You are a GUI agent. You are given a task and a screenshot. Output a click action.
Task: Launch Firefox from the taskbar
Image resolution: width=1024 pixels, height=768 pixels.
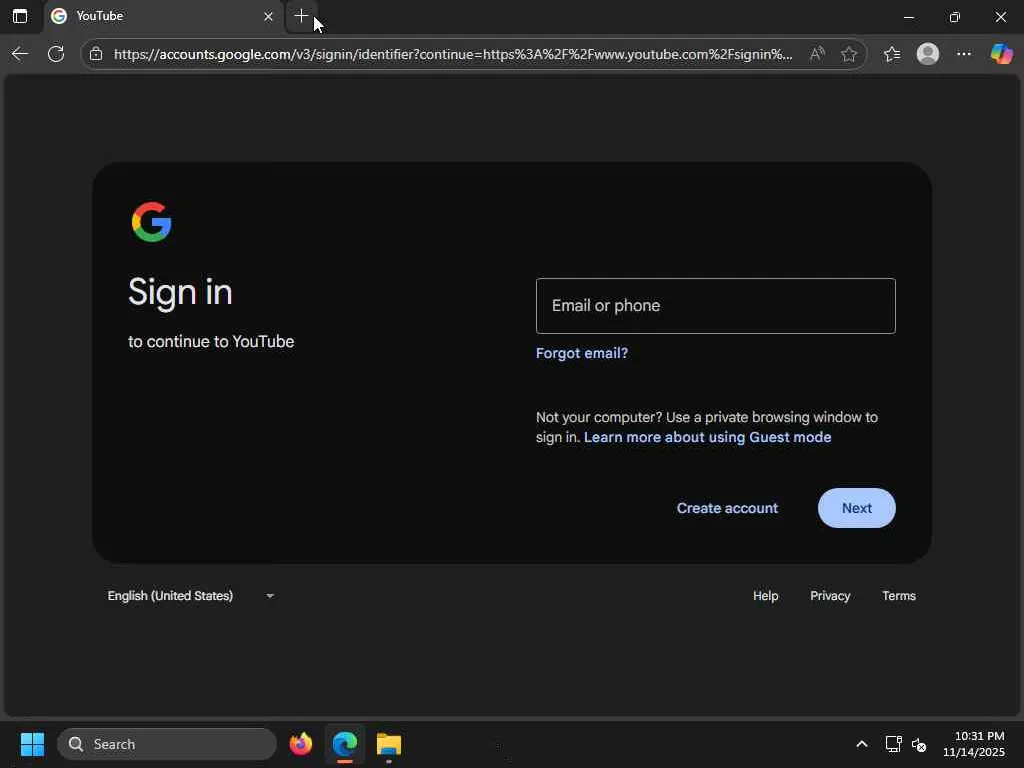click(301, 744)
